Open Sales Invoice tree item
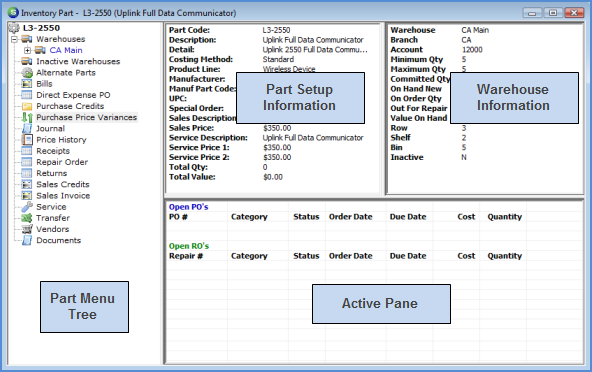This screenshot has width=592, height=372. [x=63, y=196]
